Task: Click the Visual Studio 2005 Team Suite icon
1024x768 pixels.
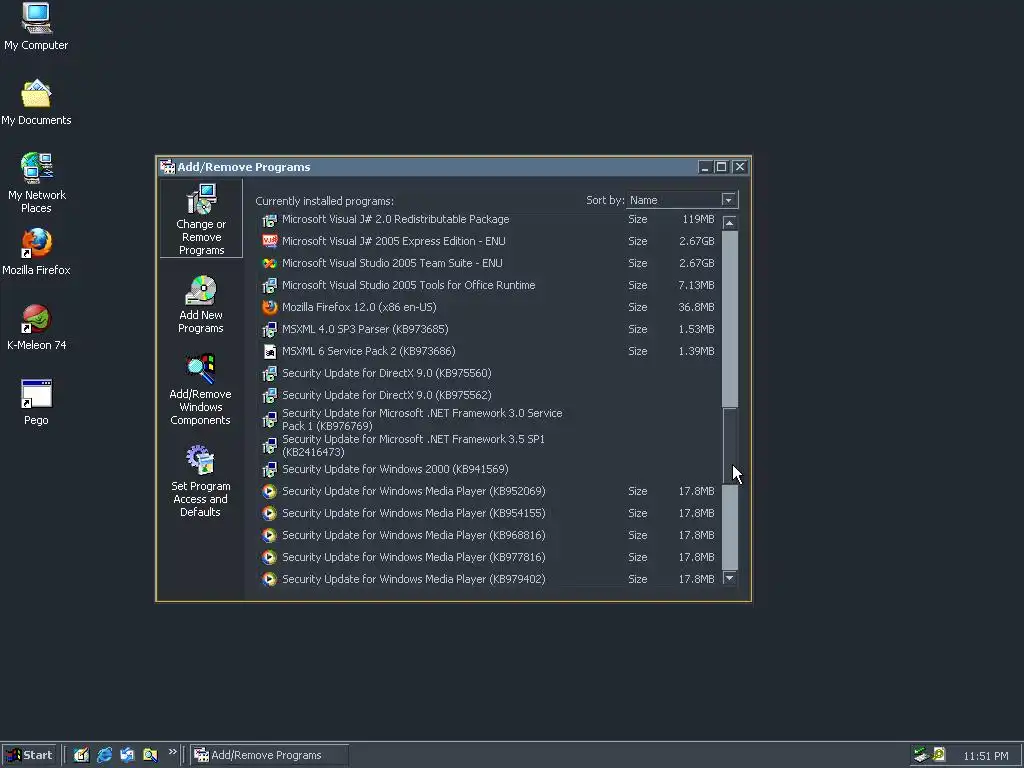Action: click(269, 263)
